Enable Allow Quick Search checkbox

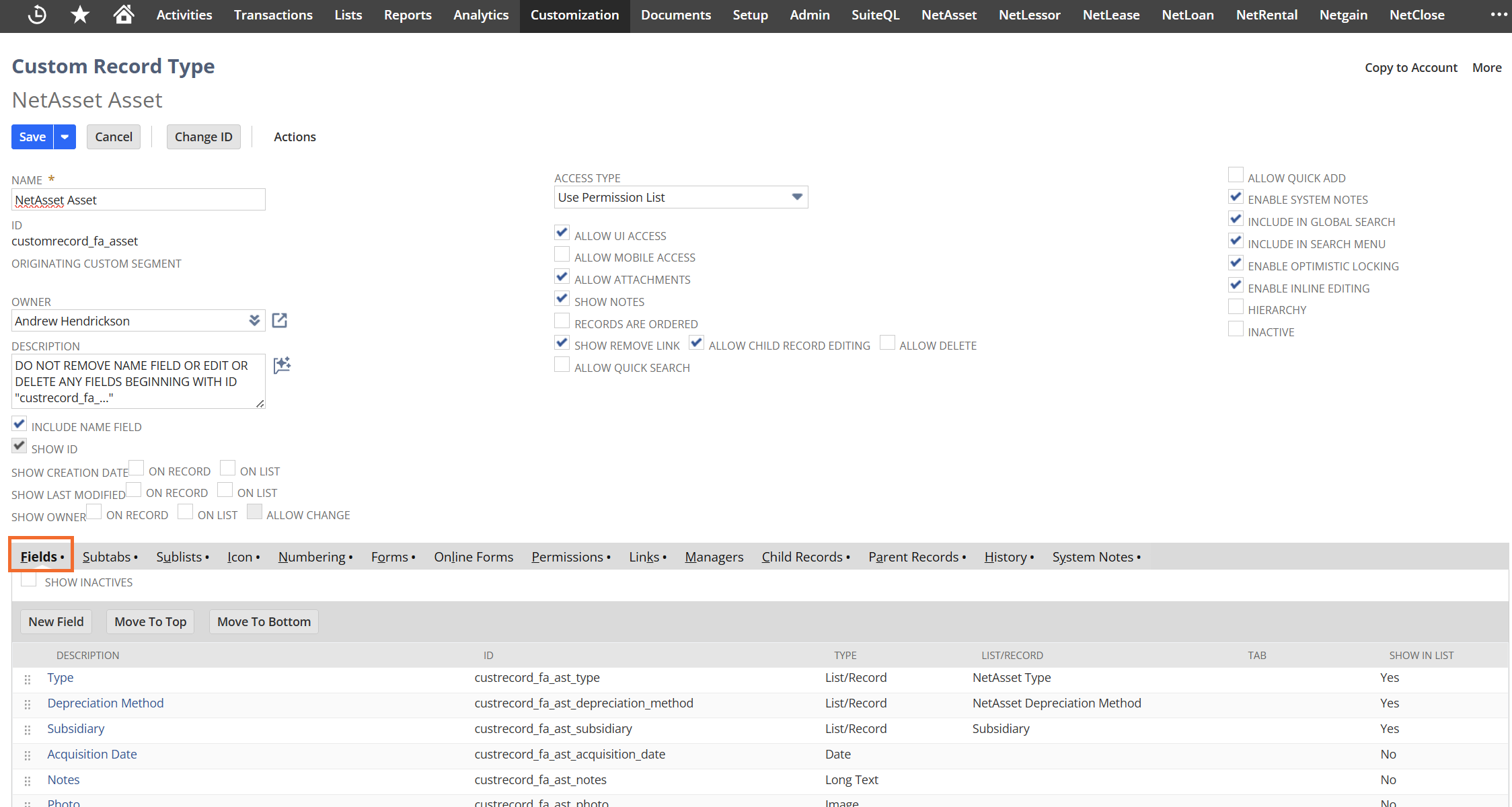(562, 365)
